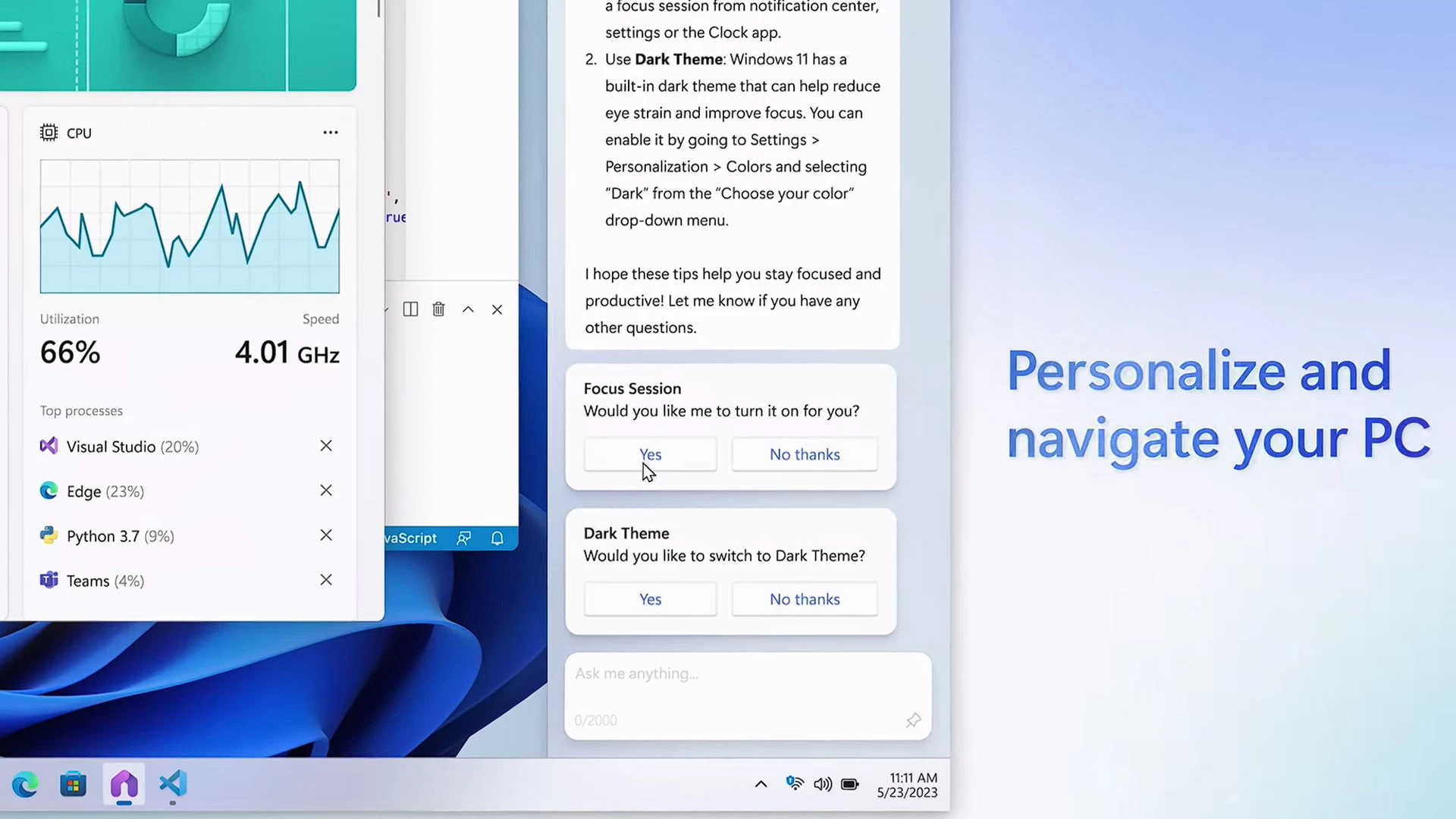Image resolution: width=1456 pixels, height=819 pixels.
Task: Click the Visual Studio icon in taskbar
Action: [172, 785]
